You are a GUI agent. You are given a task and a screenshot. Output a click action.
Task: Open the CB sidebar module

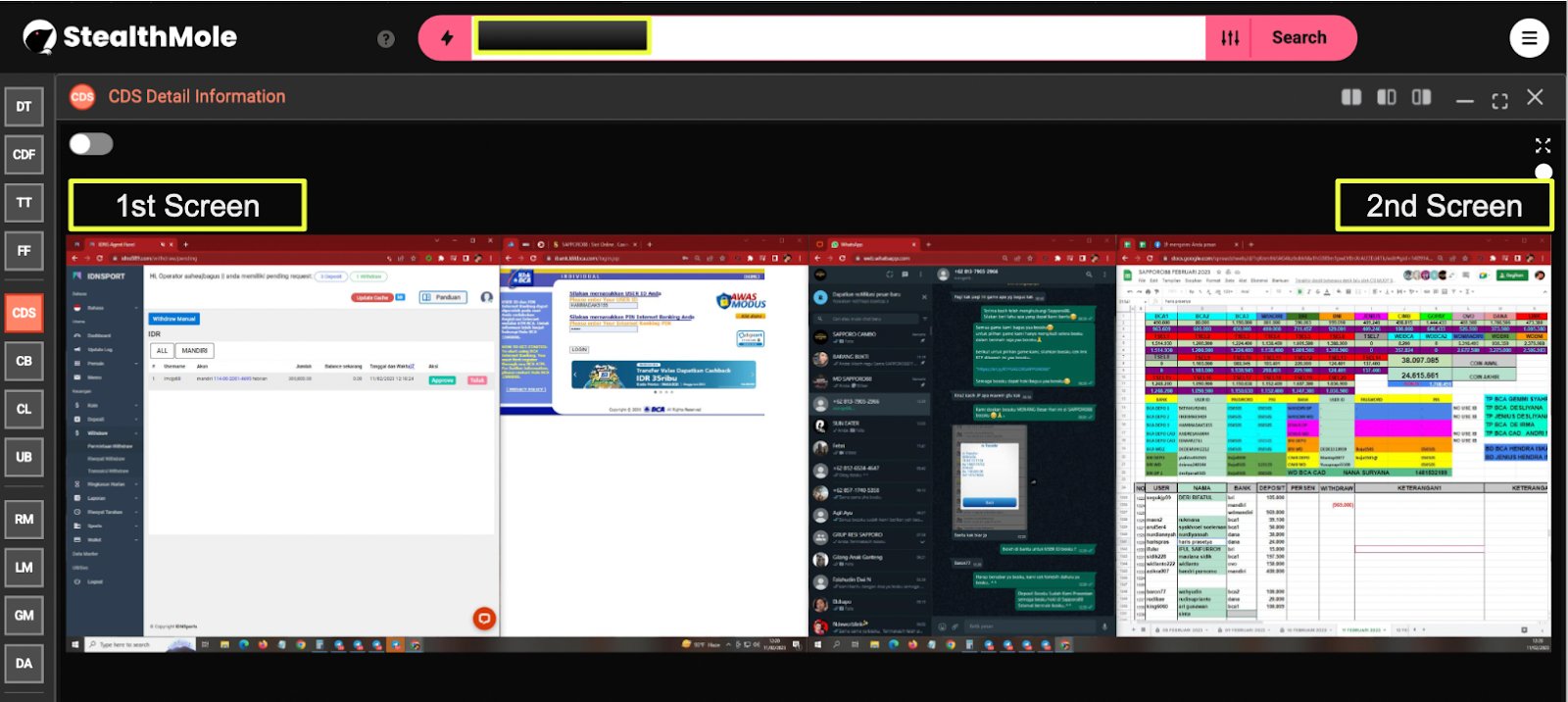[x=24, y=361]
